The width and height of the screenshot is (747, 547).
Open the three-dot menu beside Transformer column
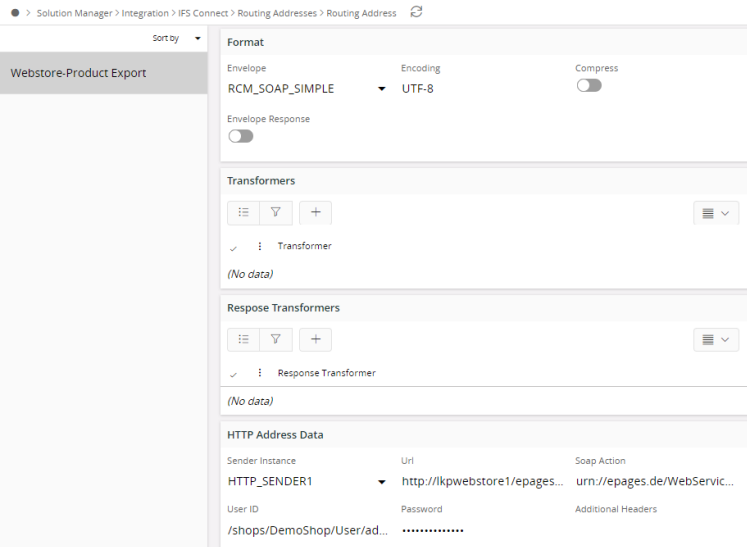coord(260,246)
